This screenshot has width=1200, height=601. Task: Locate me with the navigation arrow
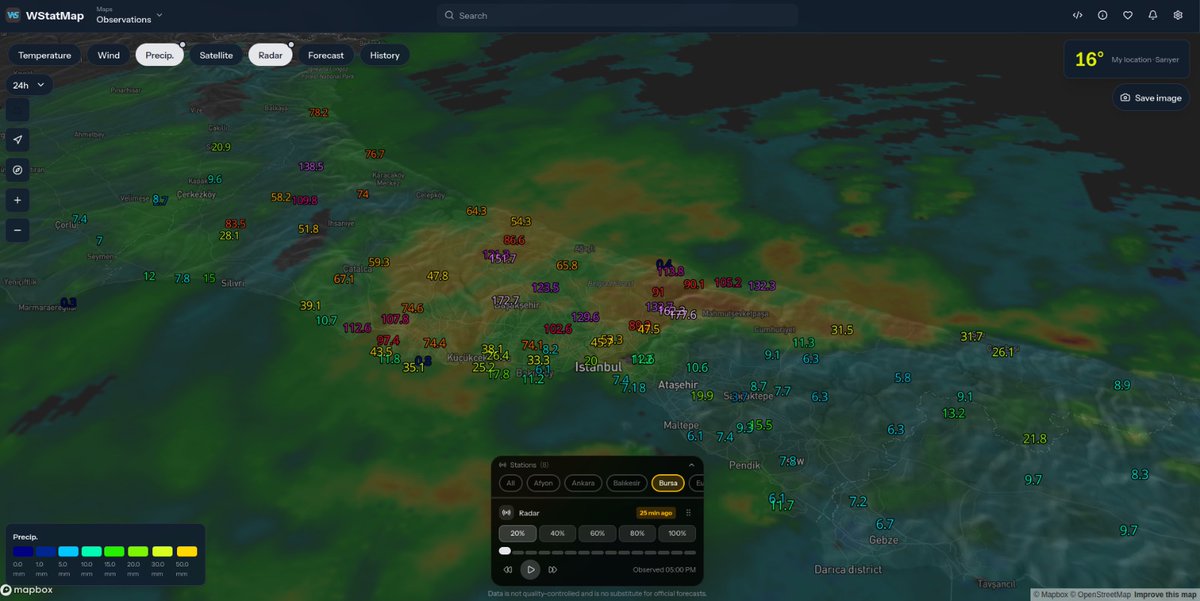click(18, 139)
